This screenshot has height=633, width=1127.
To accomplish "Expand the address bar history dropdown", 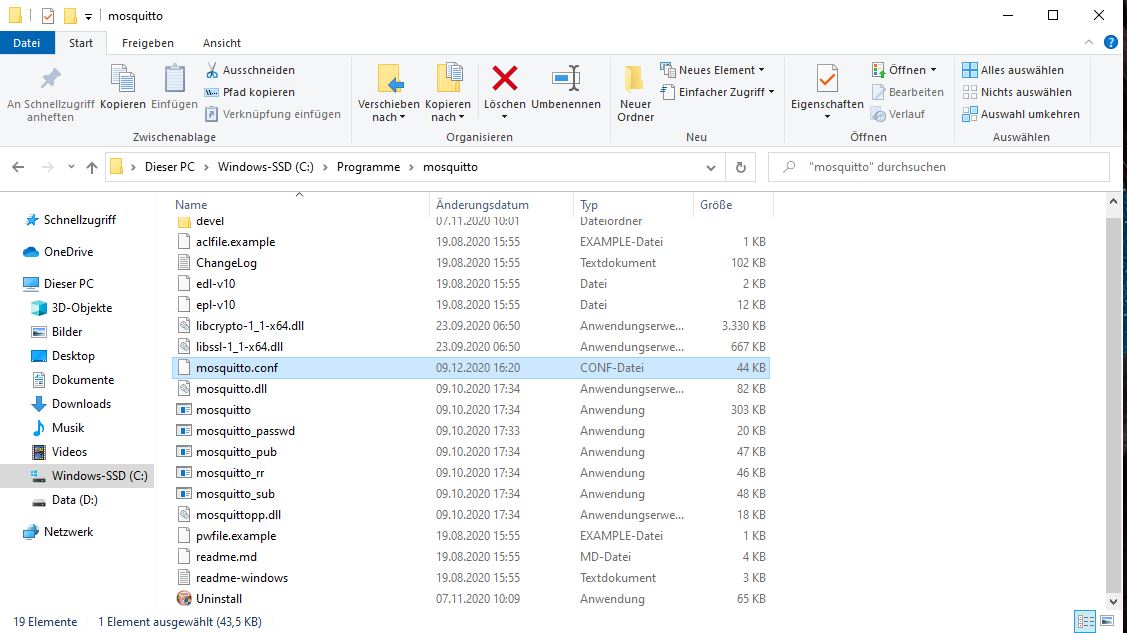I will pyautogui.click(x=711, y=167).
